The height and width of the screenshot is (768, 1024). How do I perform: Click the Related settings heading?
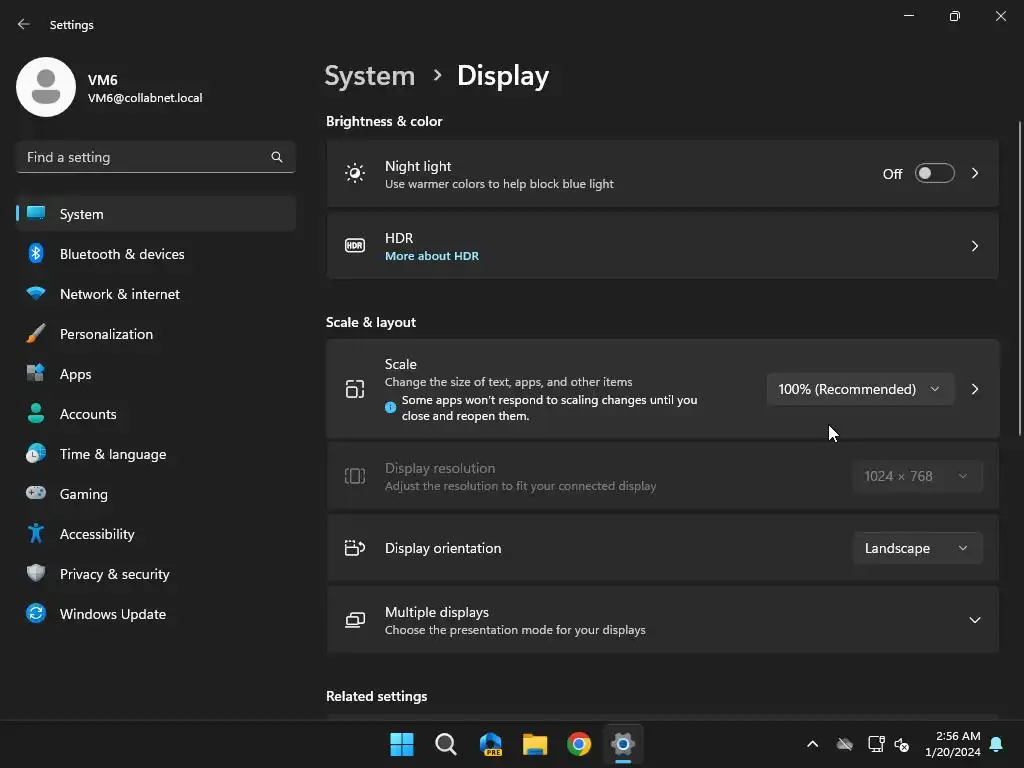[x=376, y=696]
